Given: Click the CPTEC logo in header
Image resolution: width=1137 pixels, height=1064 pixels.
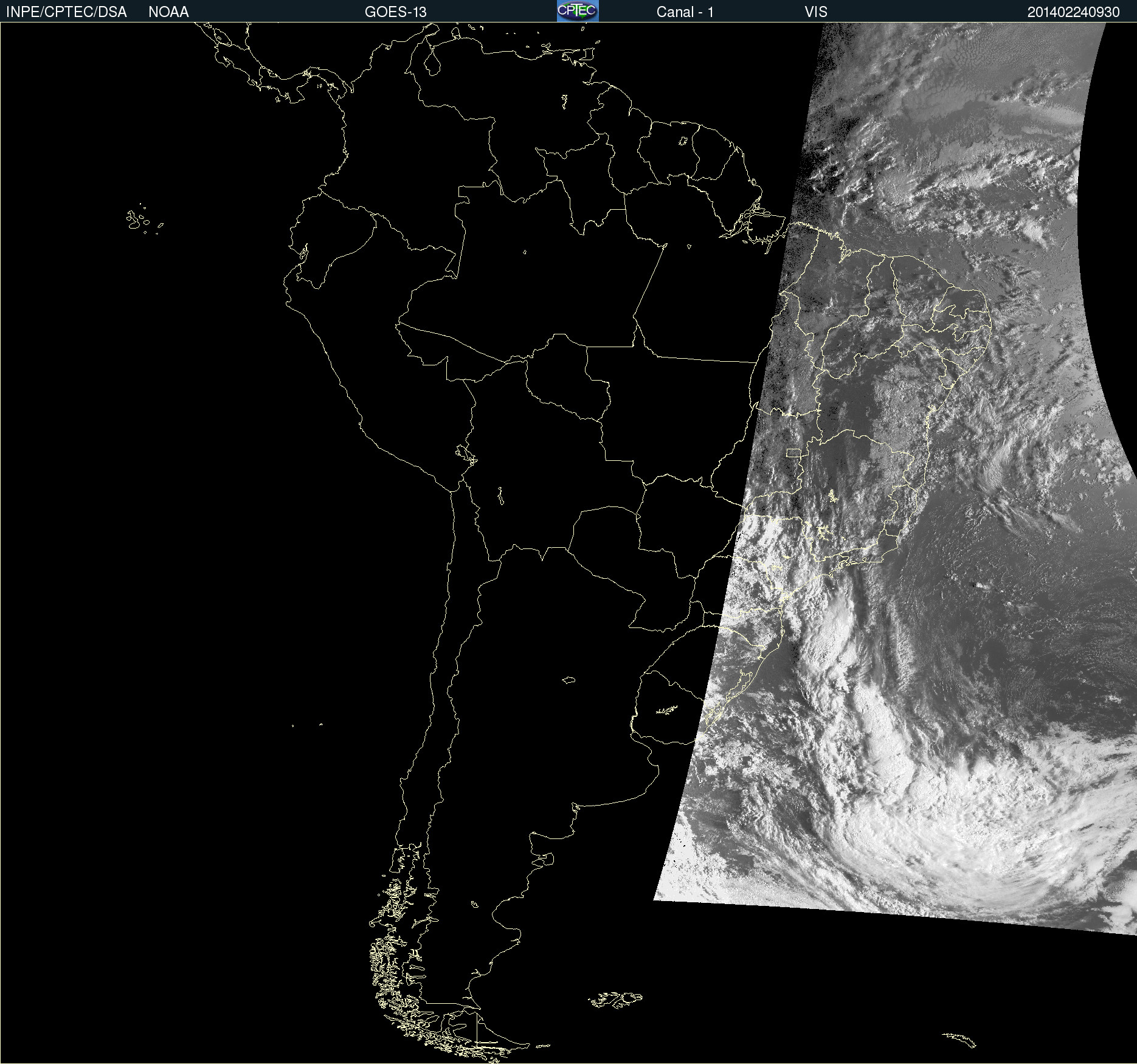Looking at the screenshot, I should click(578, 11).
